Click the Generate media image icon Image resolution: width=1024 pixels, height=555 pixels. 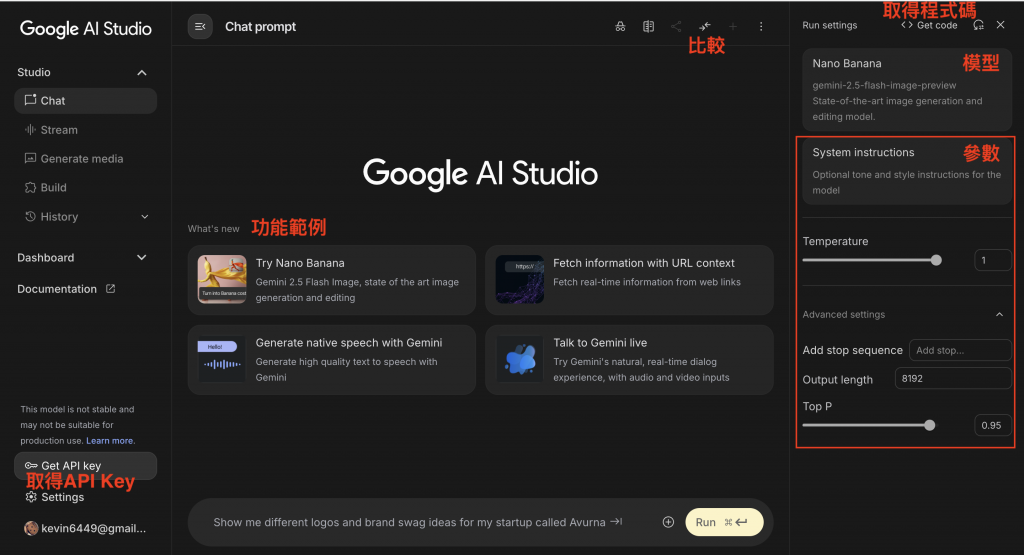(30, 158)
